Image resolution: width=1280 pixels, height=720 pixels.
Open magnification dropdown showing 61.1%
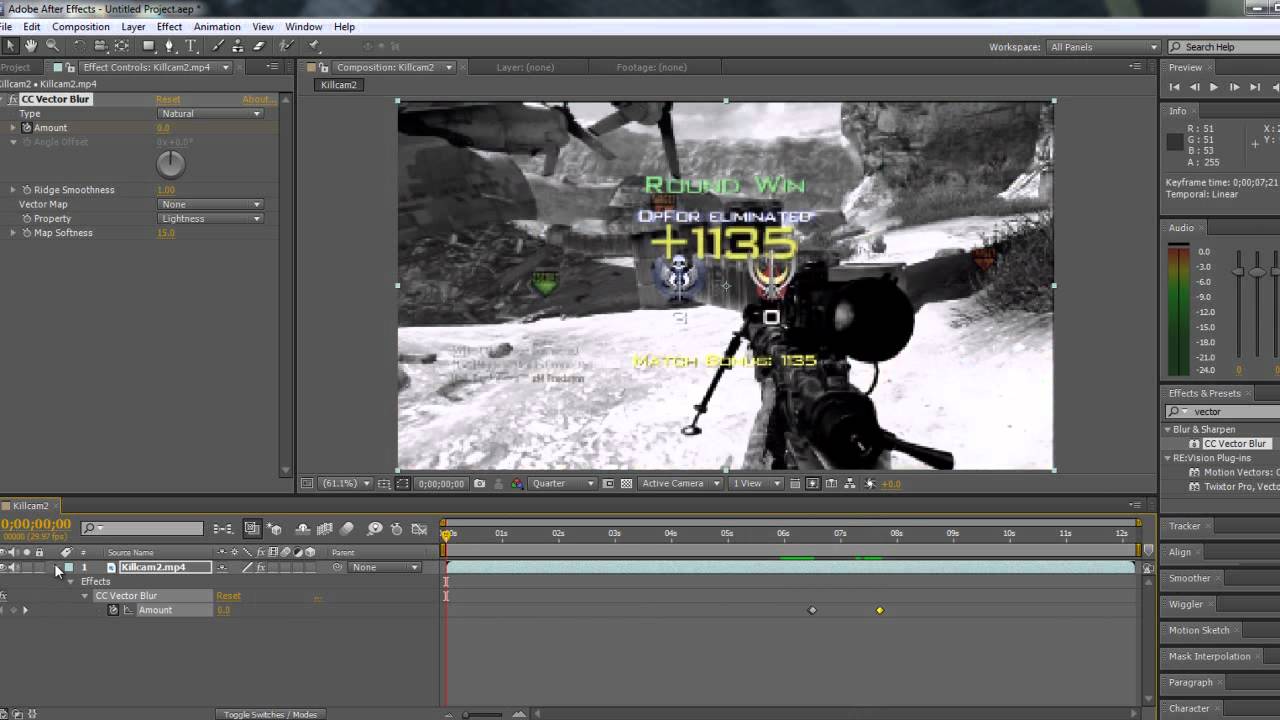click(345, 484)
